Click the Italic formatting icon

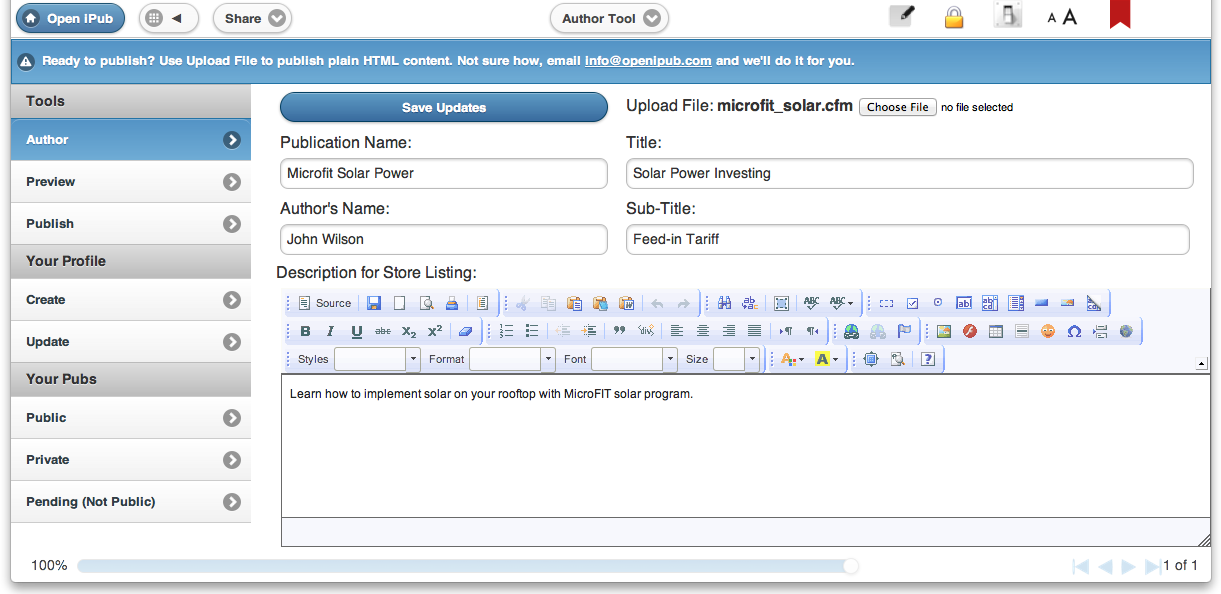[330, 331]
